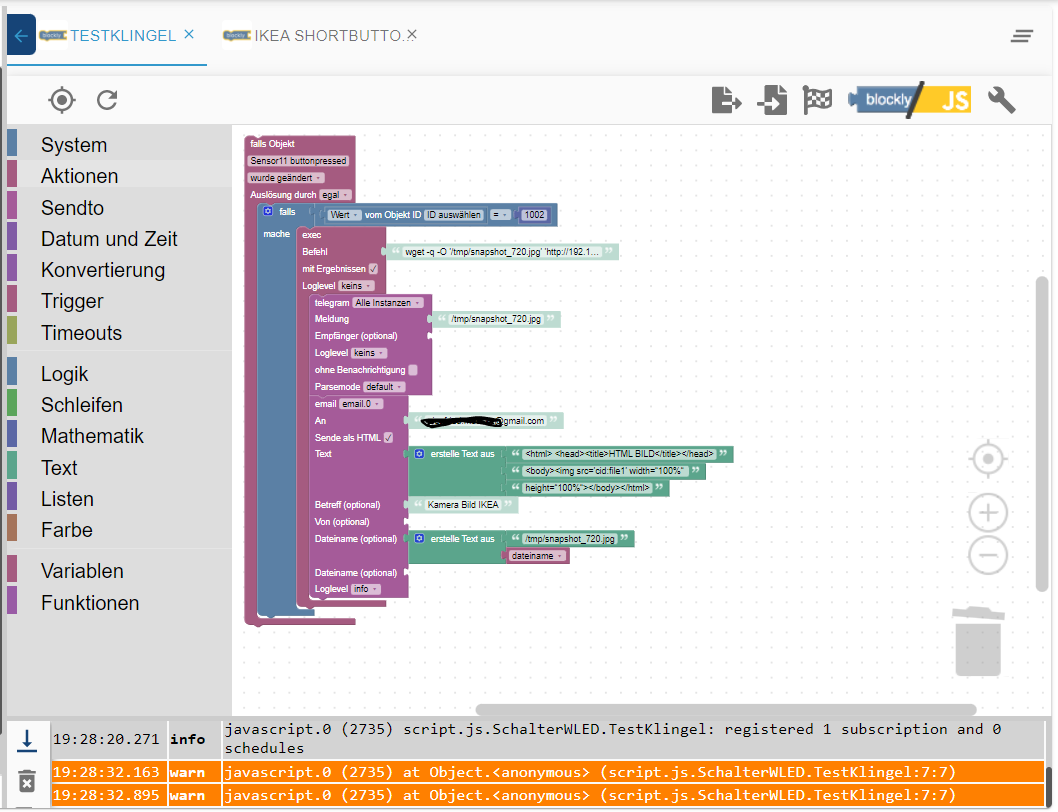This screenshot has height=812, width=1058.
Task: Open the email Loglevel info dropdown
Action: tap(366, 589)
